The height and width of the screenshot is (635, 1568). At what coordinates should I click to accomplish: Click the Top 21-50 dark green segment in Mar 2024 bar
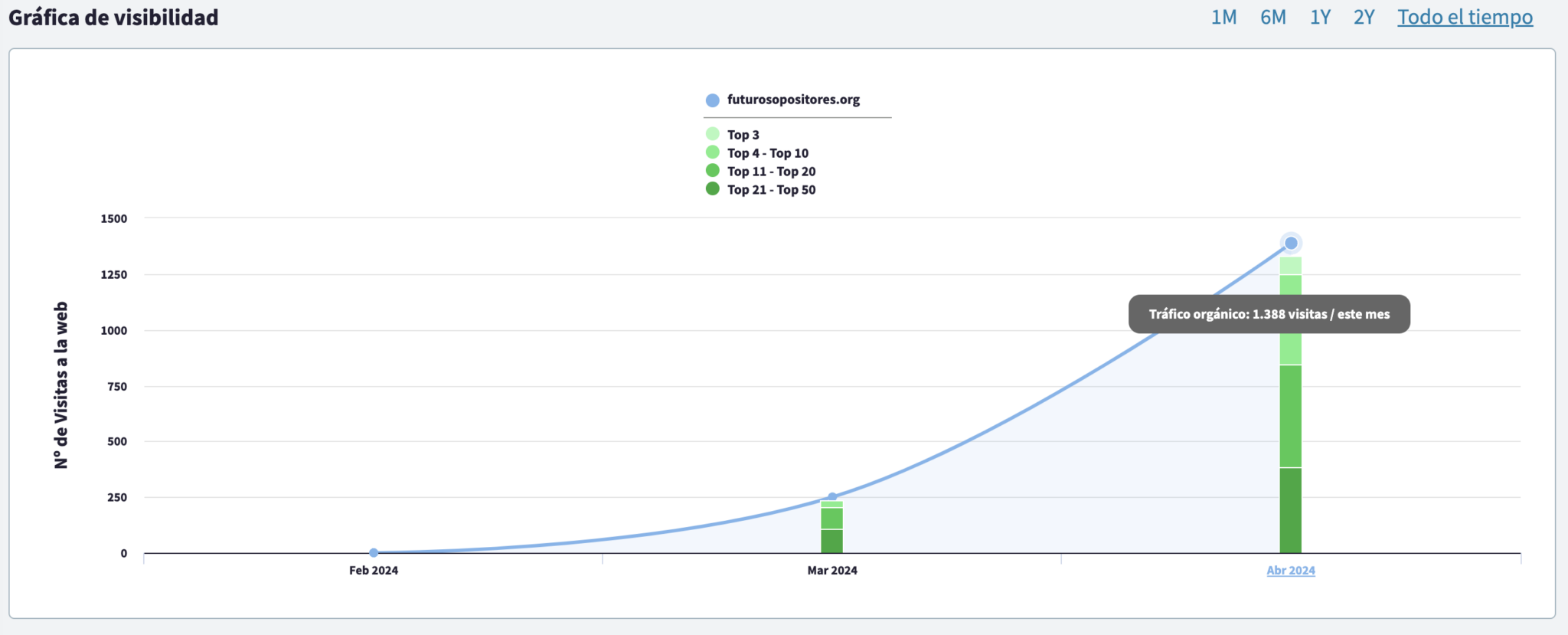831,541
